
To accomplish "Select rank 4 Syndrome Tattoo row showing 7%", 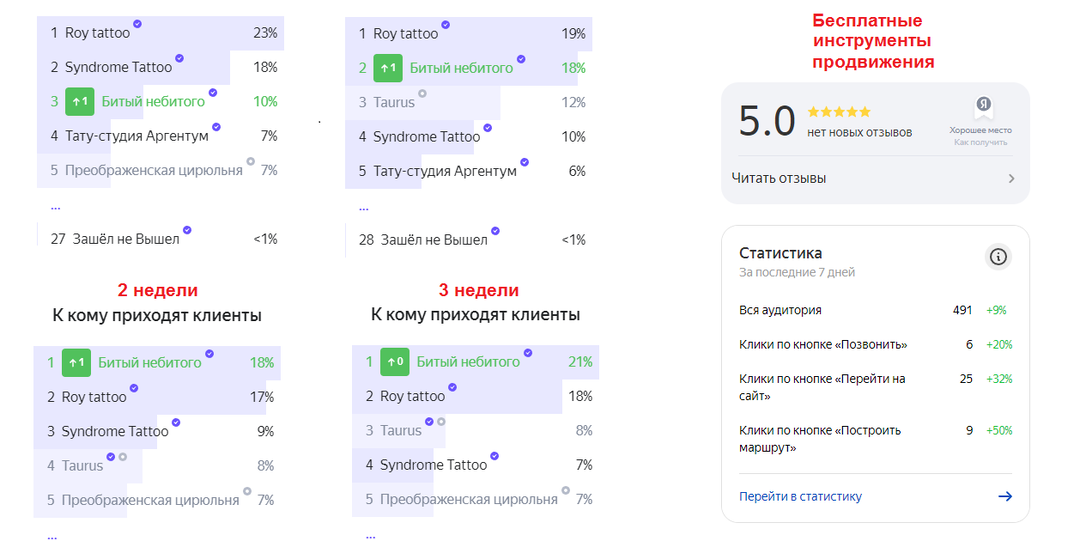I will pyautogui.click(x=475, y=466).
